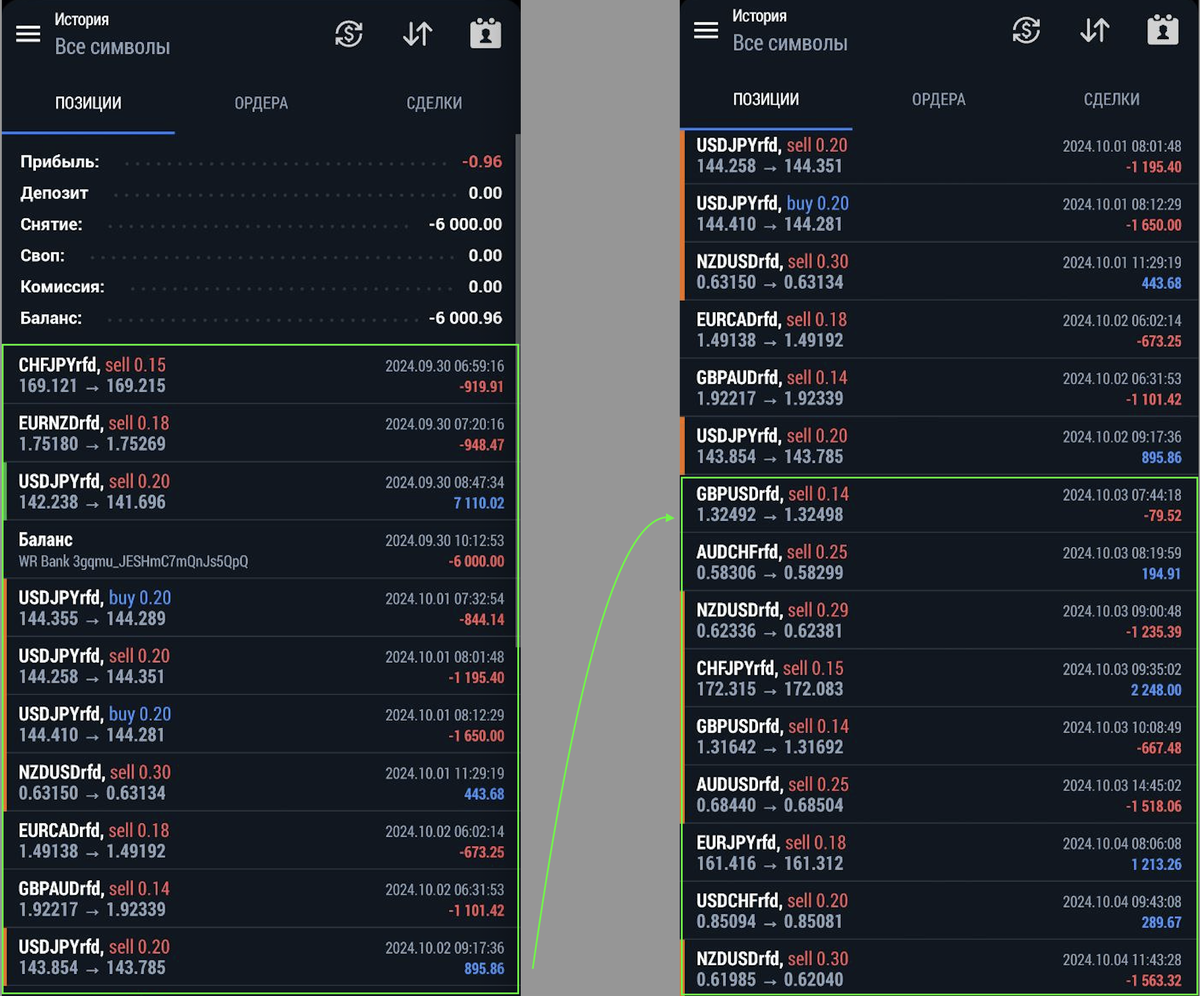Open GBPAUDrfd position in left screen
1200x996 pixels.
point(261,898)
